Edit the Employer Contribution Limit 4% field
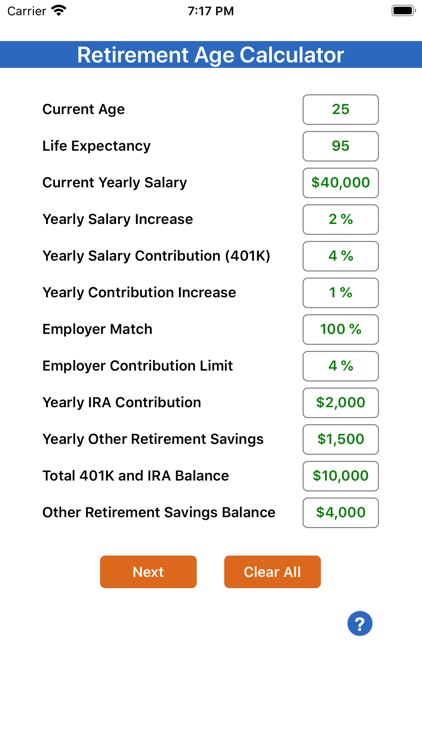 tap(341, 366)
